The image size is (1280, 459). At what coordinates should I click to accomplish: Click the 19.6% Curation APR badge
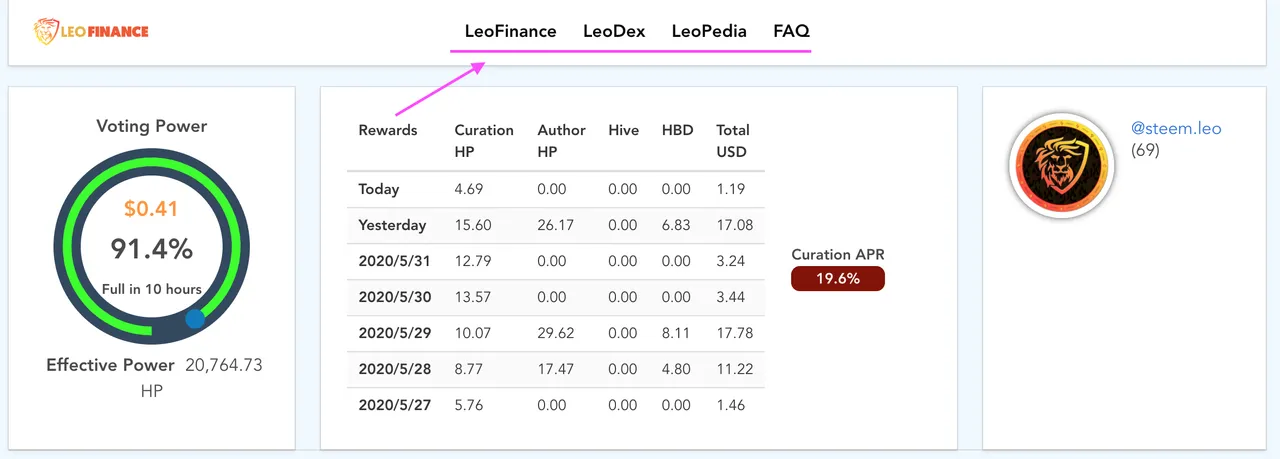coord(838,278)
